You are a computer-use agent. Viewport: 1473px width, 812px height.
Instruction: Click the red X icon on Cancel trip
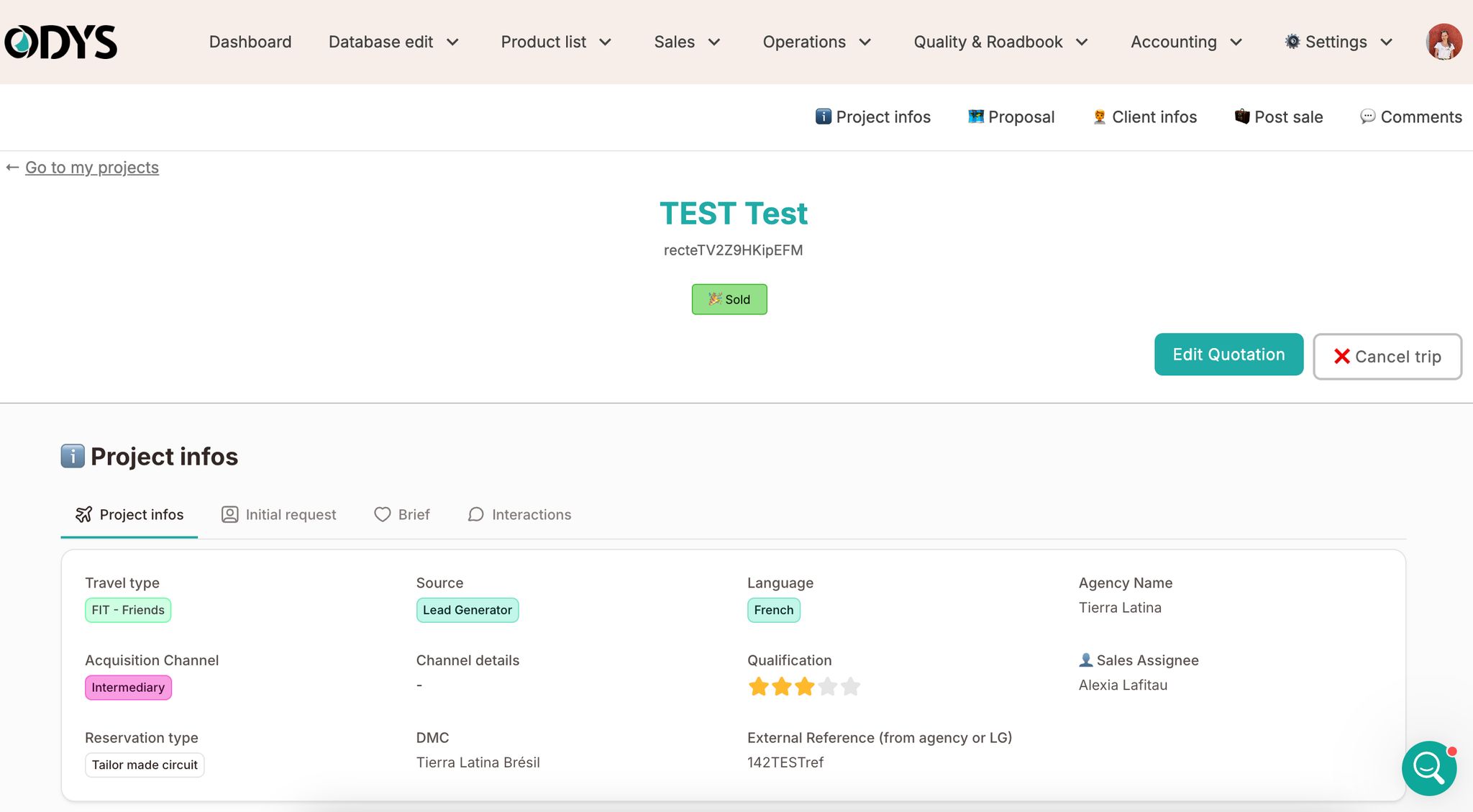1342,356
